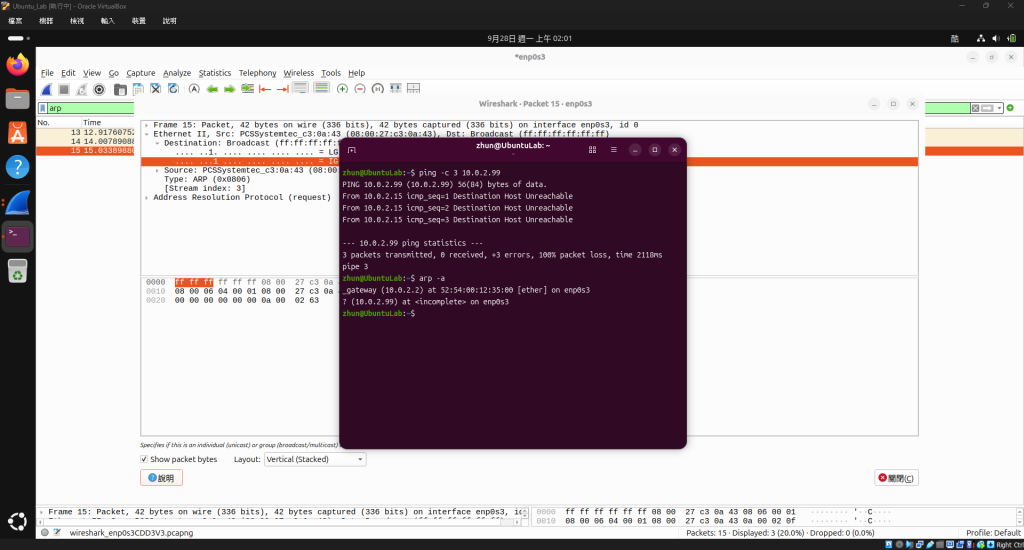The width and height of the screenshot is (1024, 550).
Task: Click the Time column header
Action: [x=92, y=123]
